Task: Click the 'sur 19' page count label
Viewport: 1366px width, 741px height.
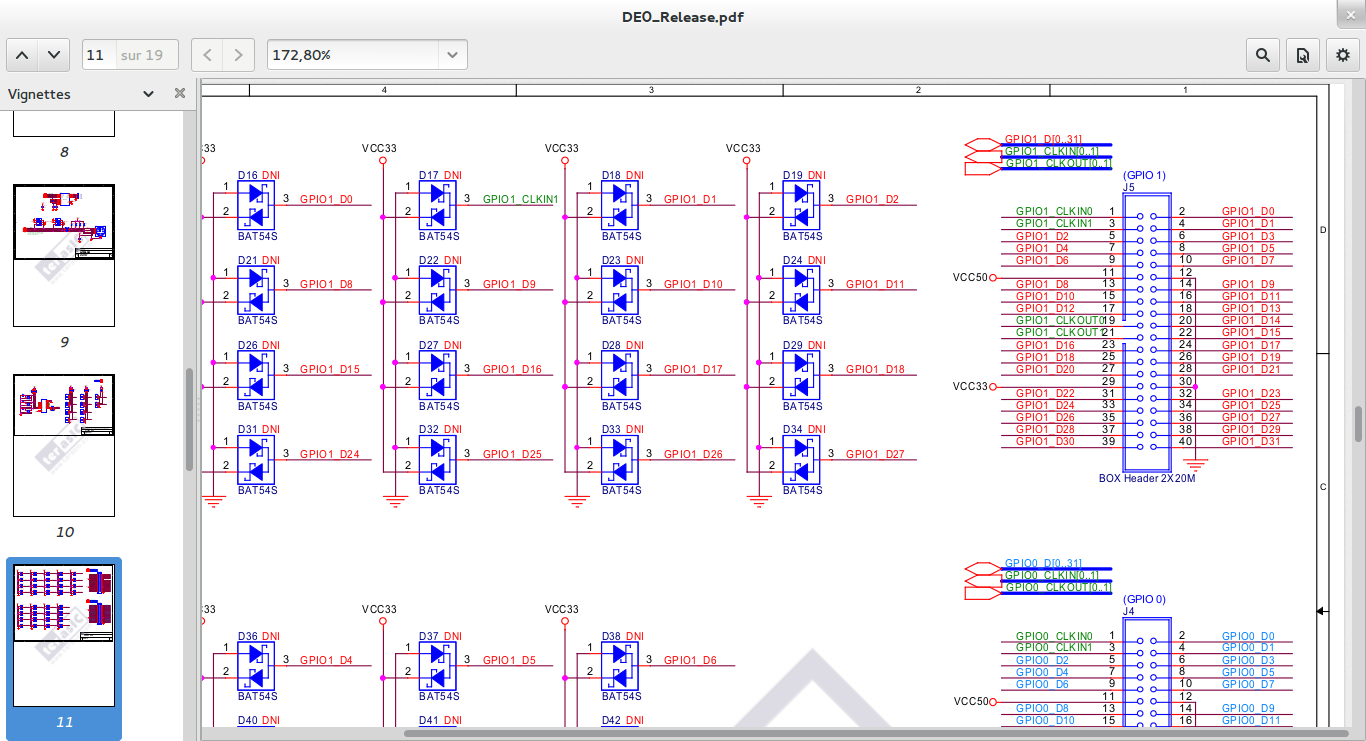Action: pos(142,55)
